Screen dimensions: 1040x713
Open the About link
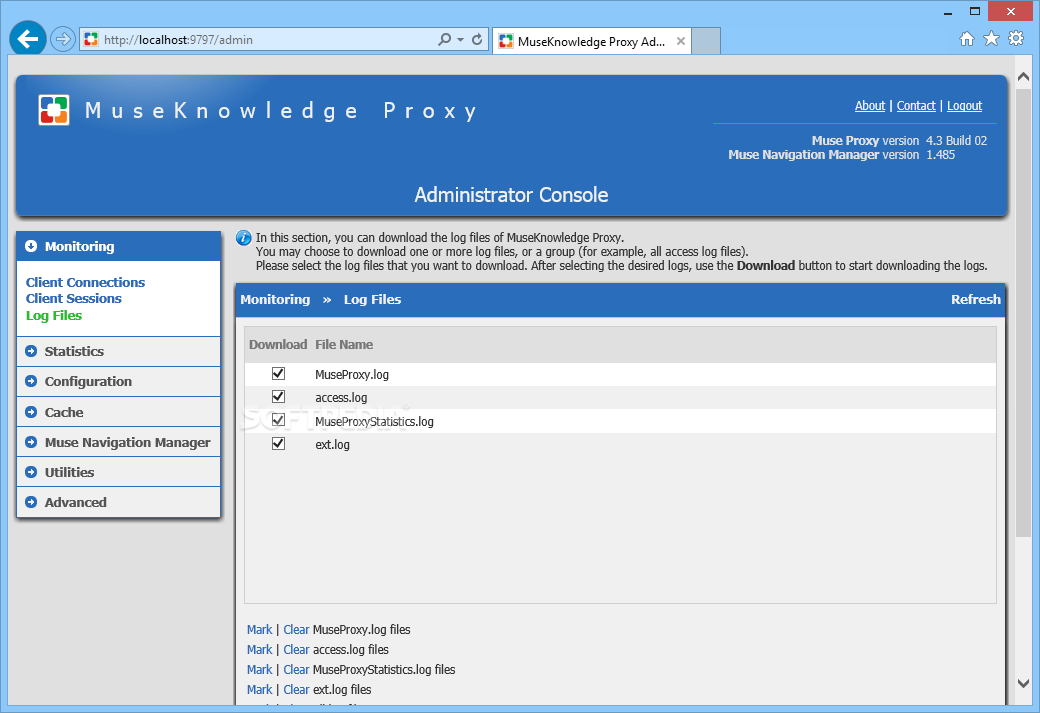point(870,105)
